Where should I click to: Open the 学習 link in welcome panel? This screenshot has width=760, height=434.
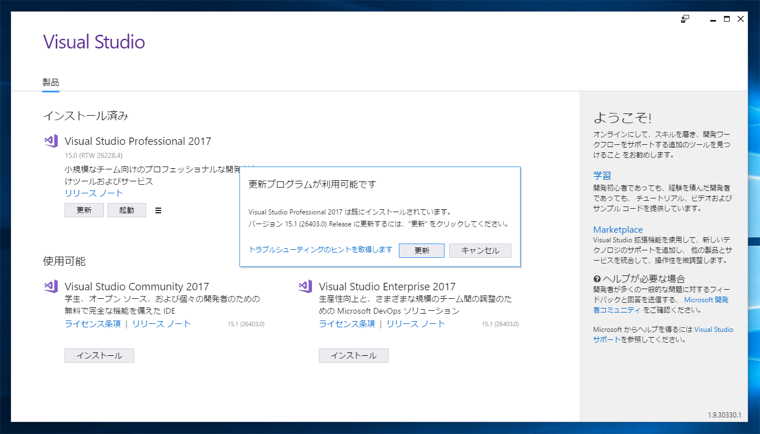click(x=602, y=176)
